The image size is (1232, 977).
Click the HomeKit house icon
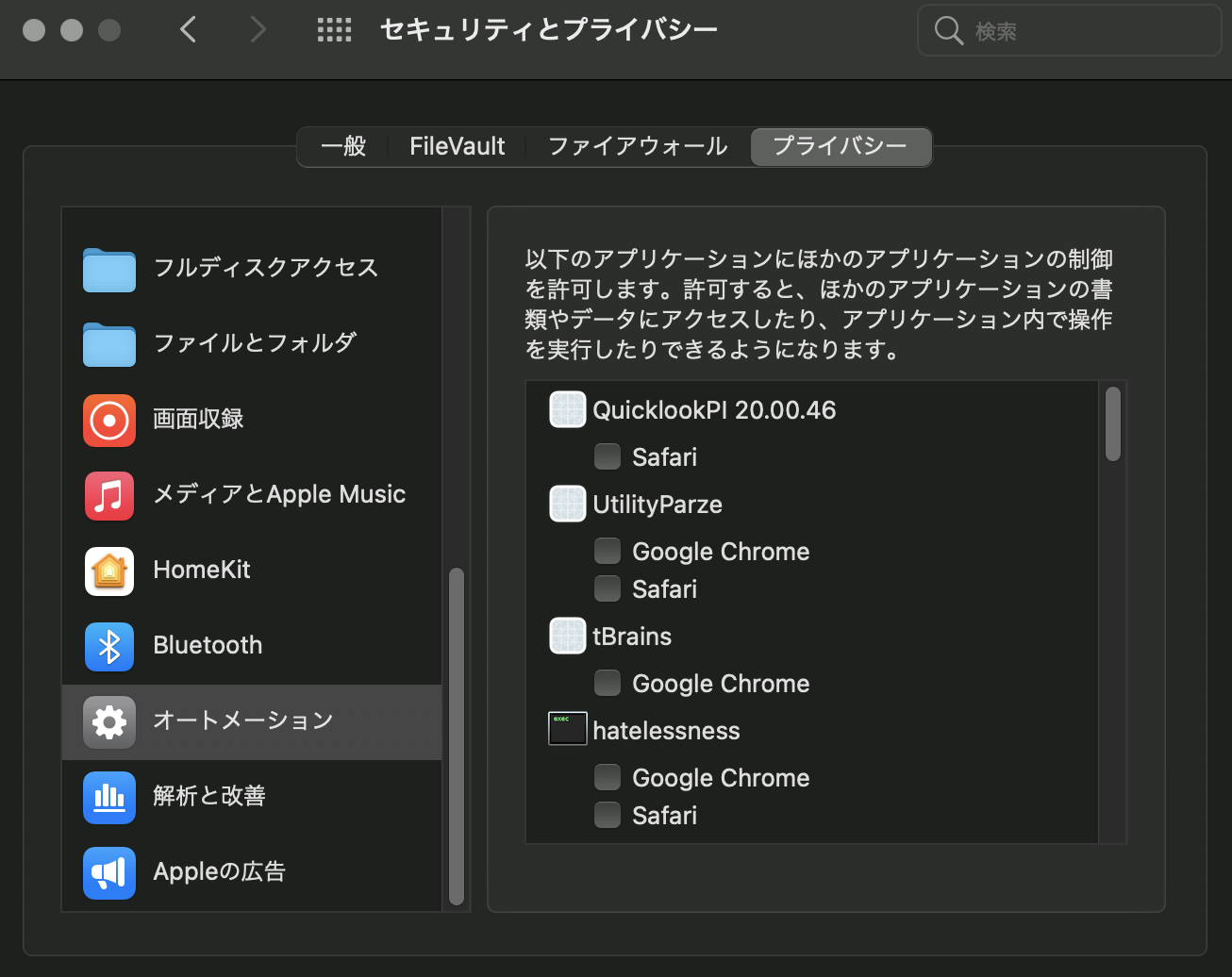coord(109,571)
